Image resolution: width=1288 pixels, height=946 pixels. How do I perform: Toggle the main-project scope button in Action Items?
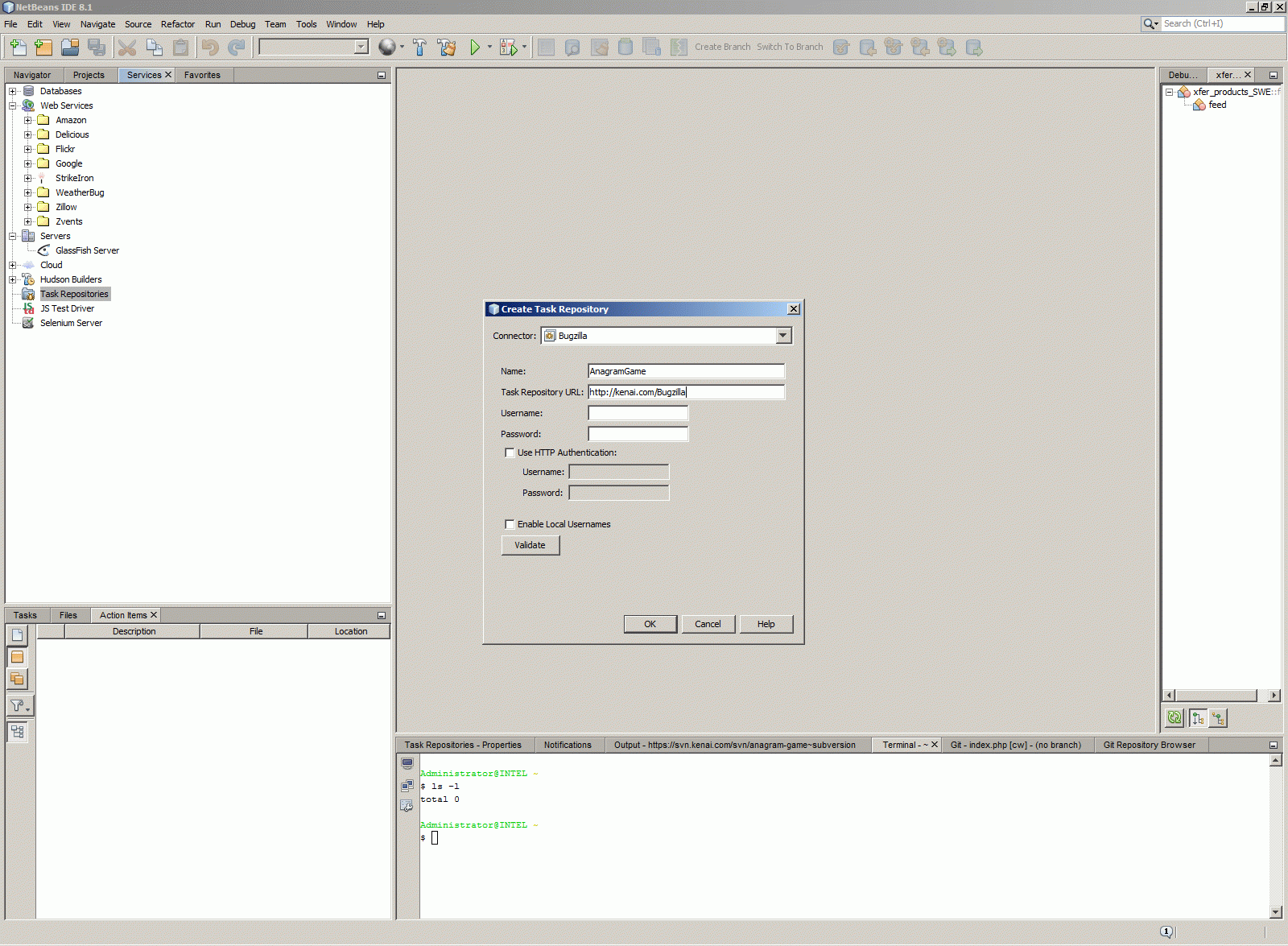click(18, 657)
